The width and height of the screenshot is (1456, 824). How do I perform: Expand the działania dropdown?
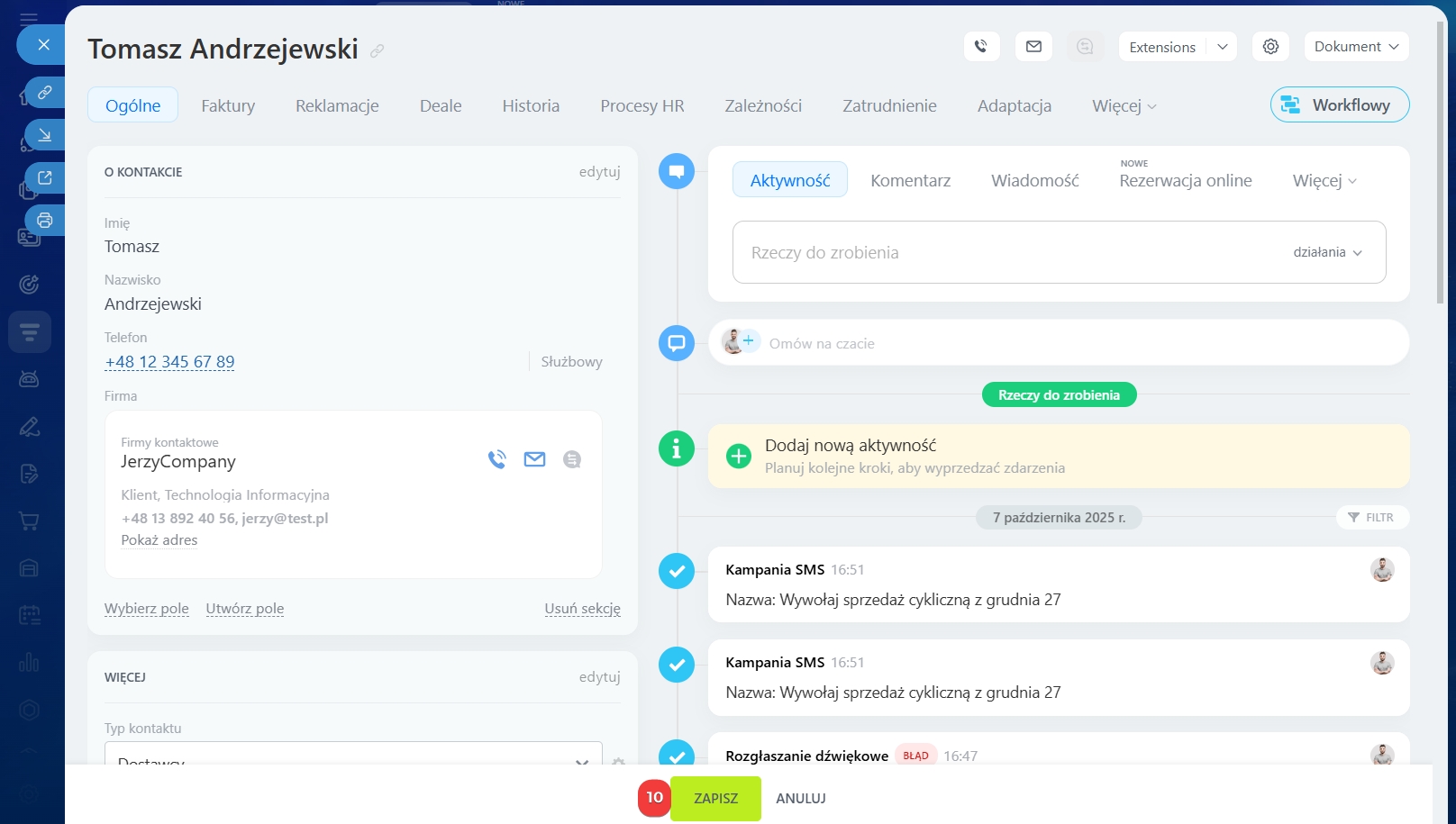pyautogui.click(x=1327, y=253)
